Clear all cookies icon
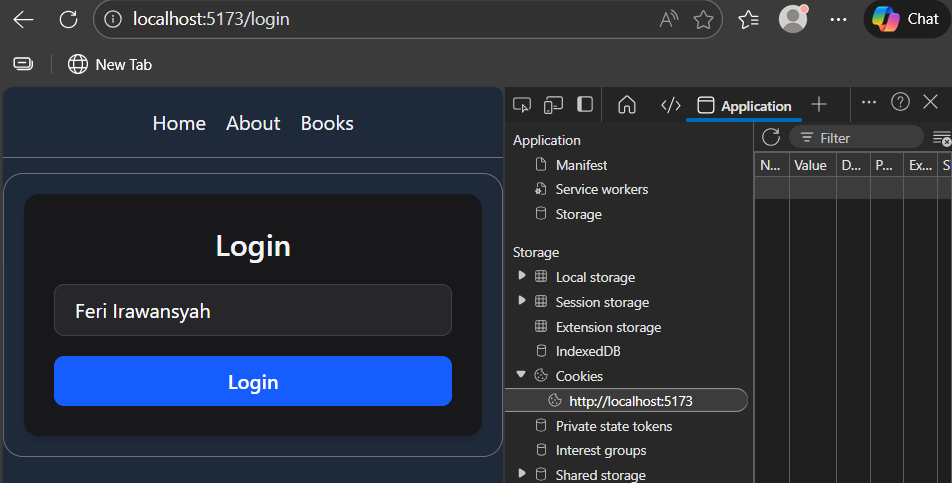The width and height of the screenshot is (952, 483). (942, 138)
